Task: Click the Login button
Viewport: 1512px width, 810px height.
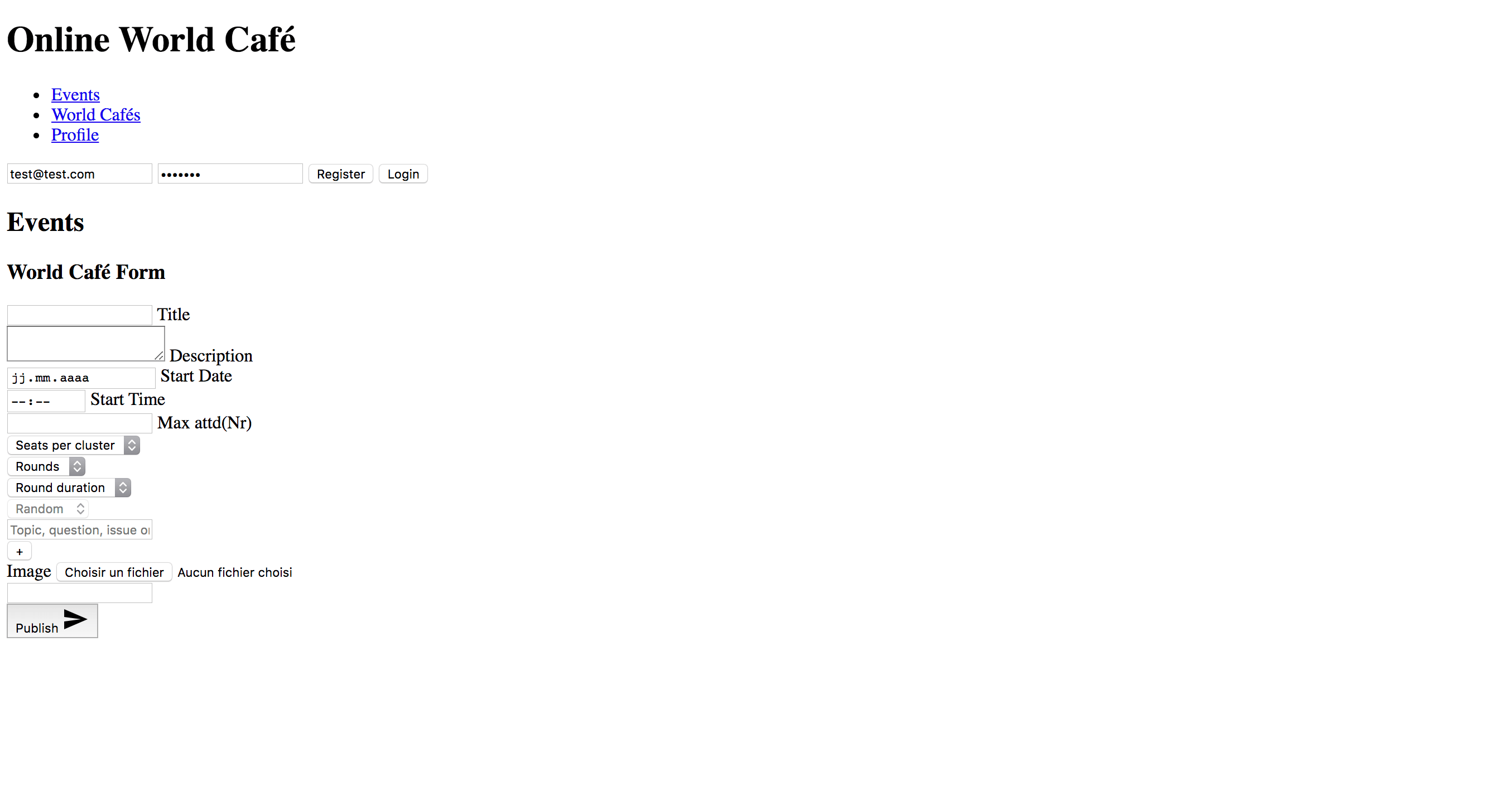Action: click(404, 174)
